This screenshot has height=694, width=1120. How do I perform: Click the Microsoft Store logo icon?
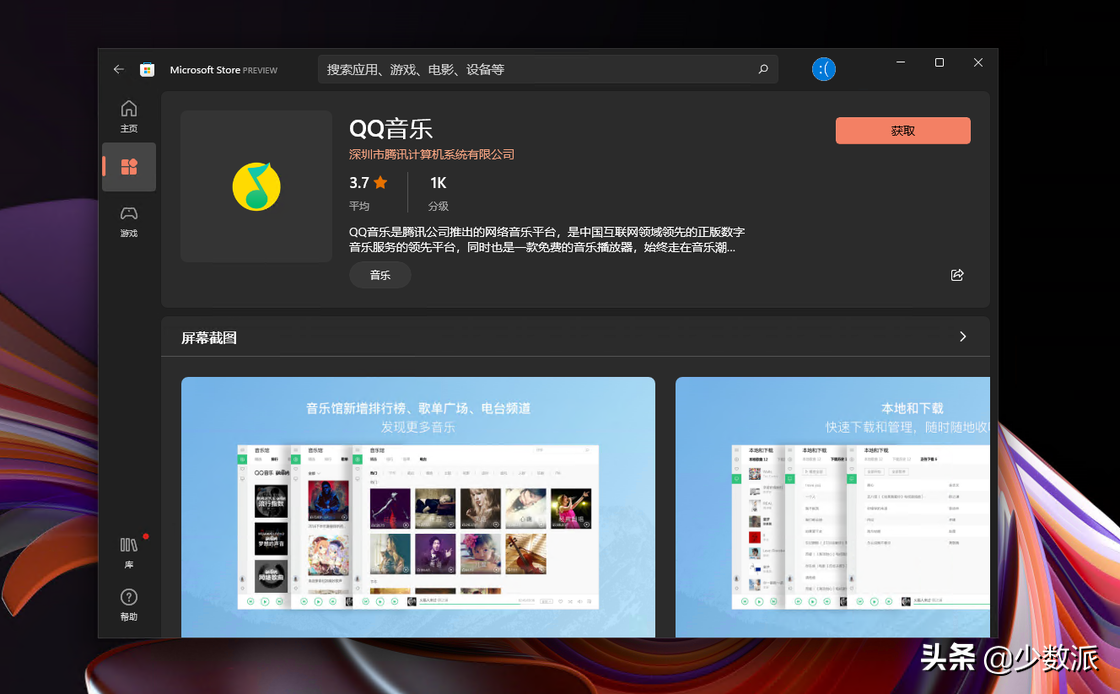(147, 69)
